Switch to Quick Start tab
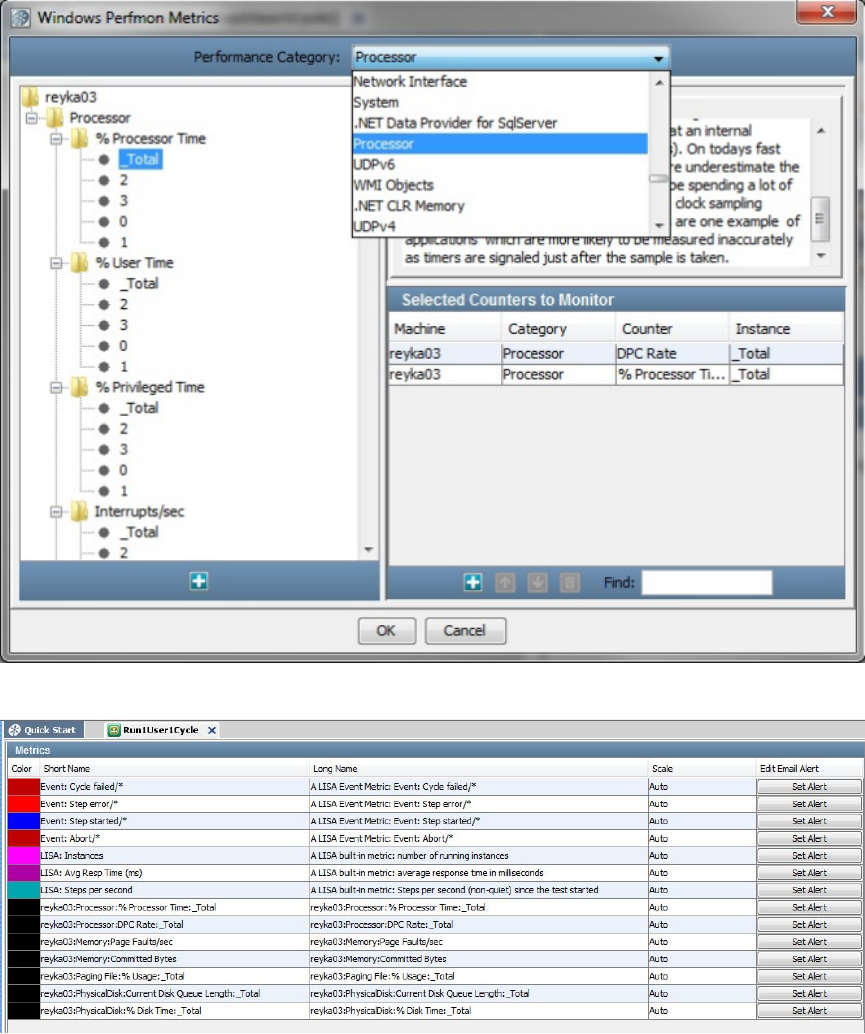The height and width of the screenshot is (1034, 865). click(43, 730)
